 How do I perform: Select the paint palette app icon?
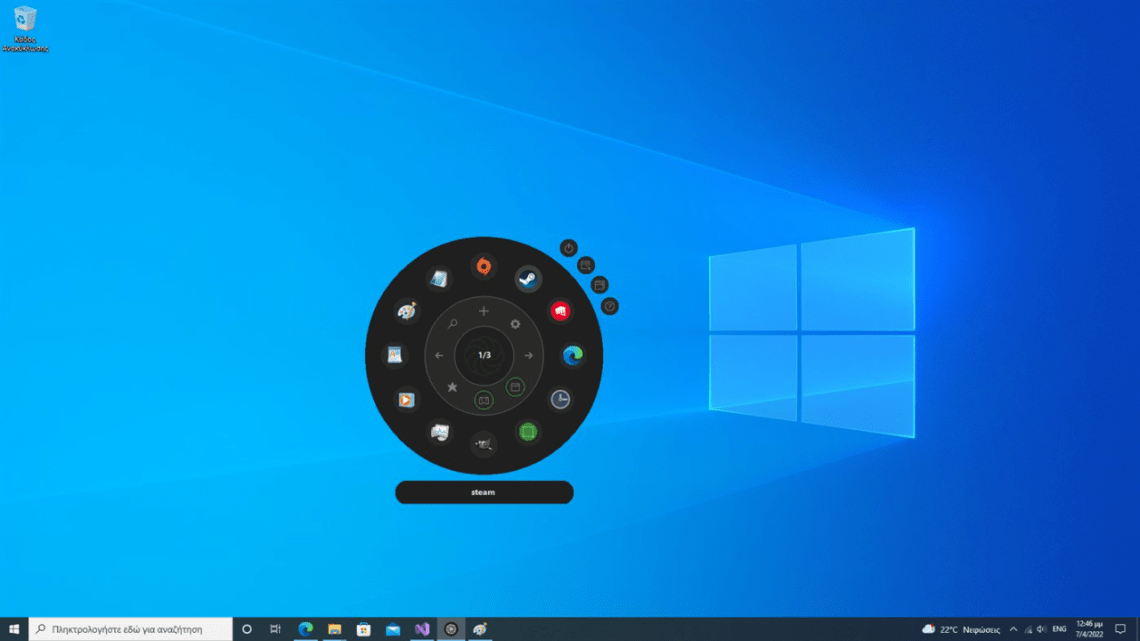(405, 311)
